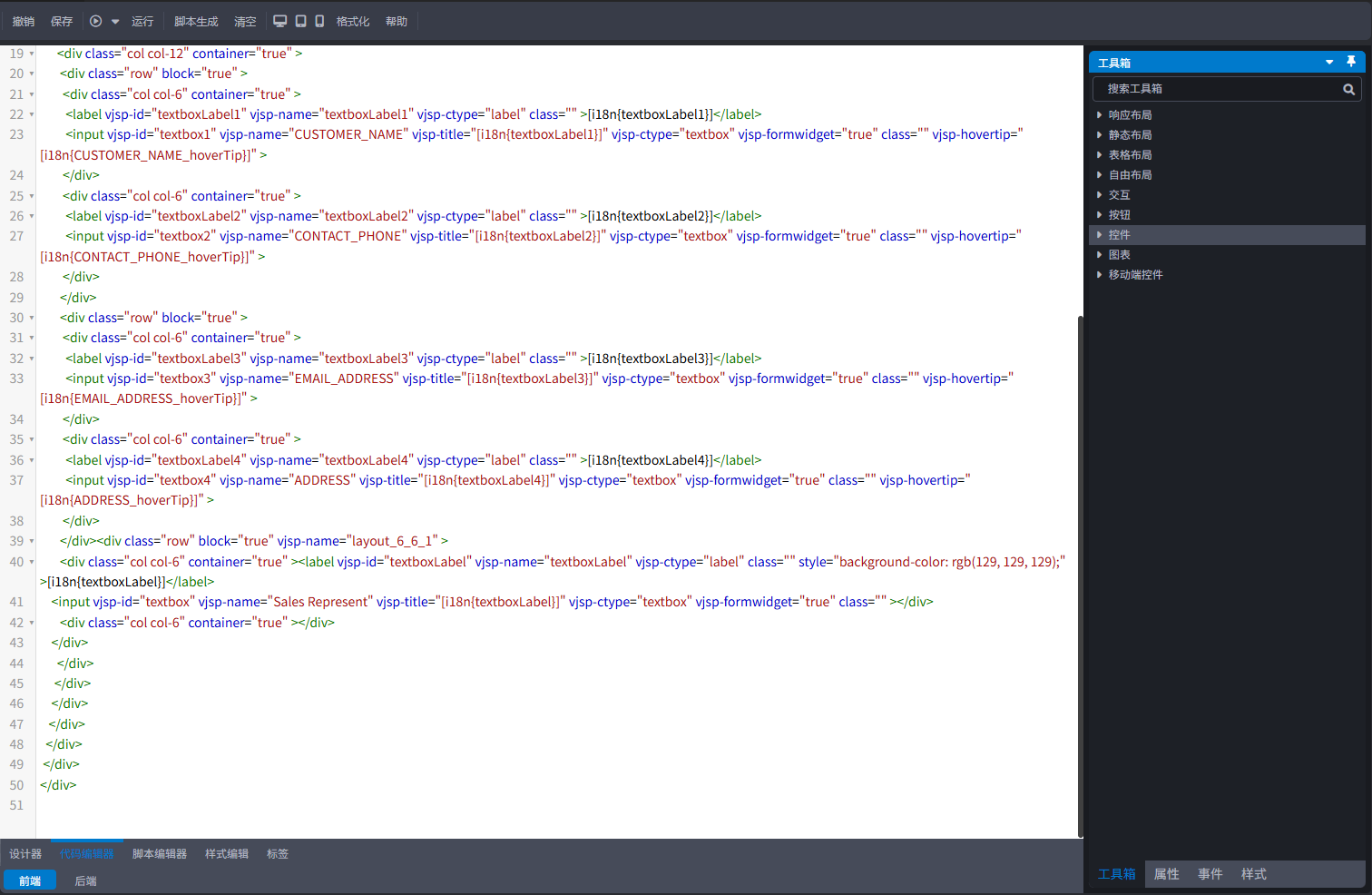Viewport: 1372px width, 895px height.
Task: Toggle the fold arrow at line 40
Action: [x=32, y=562]
